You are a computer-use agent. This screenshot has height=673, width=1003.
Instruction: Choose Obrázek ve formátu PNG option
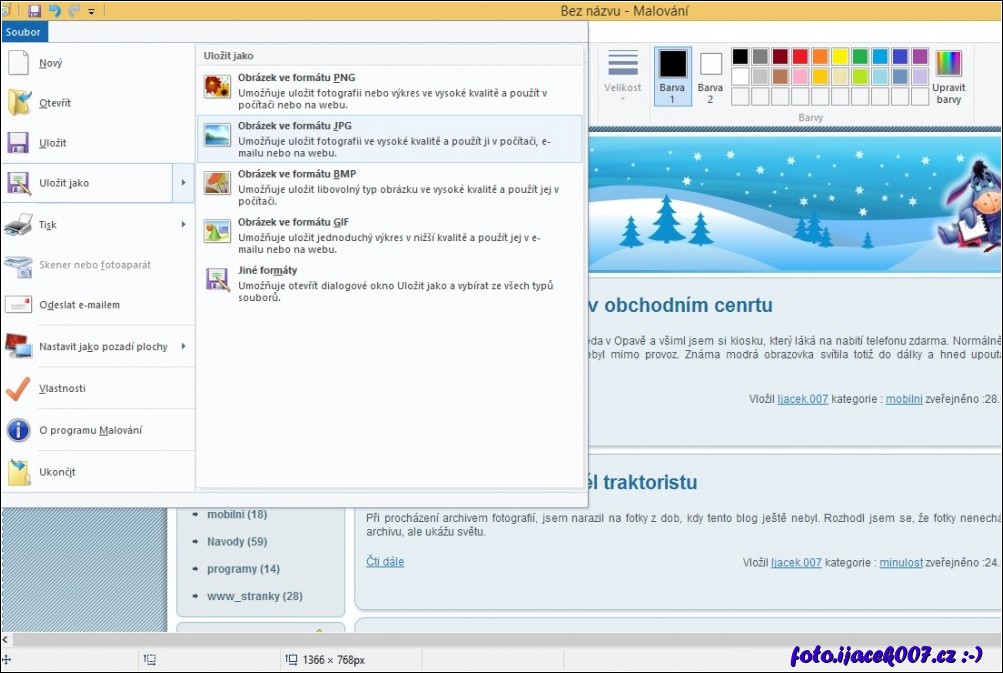tap(390, 90)
